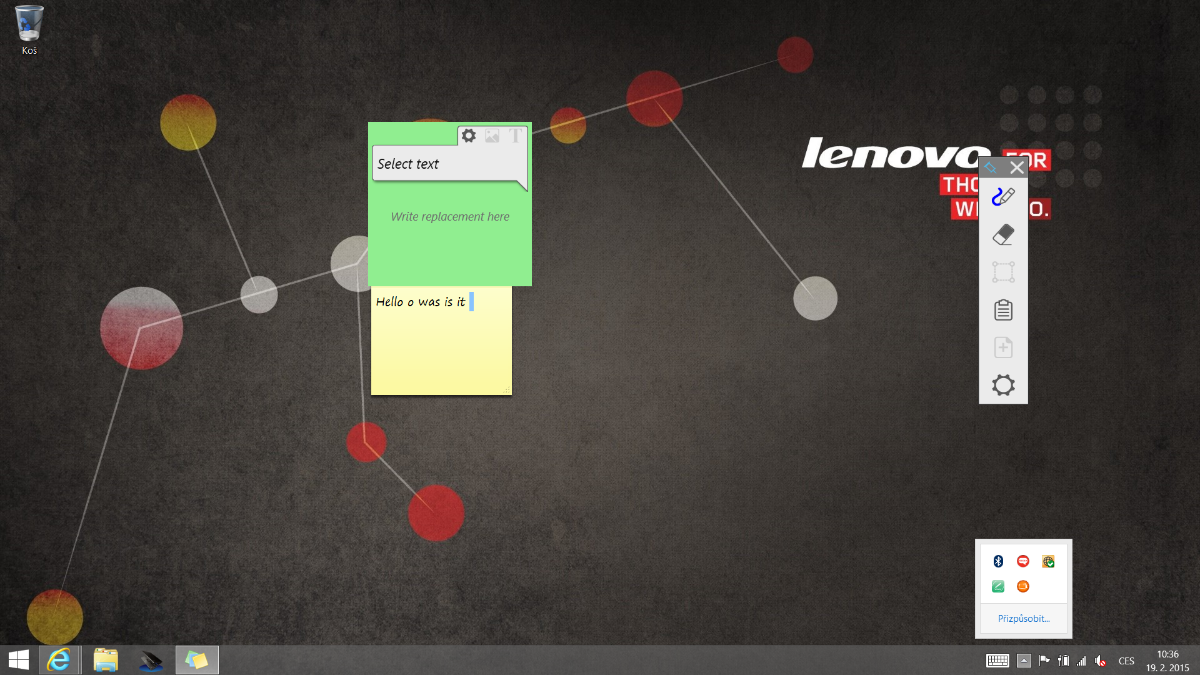
Task: Collapse the hidden tray icons arrow
Action: (x=1023, y=660)
